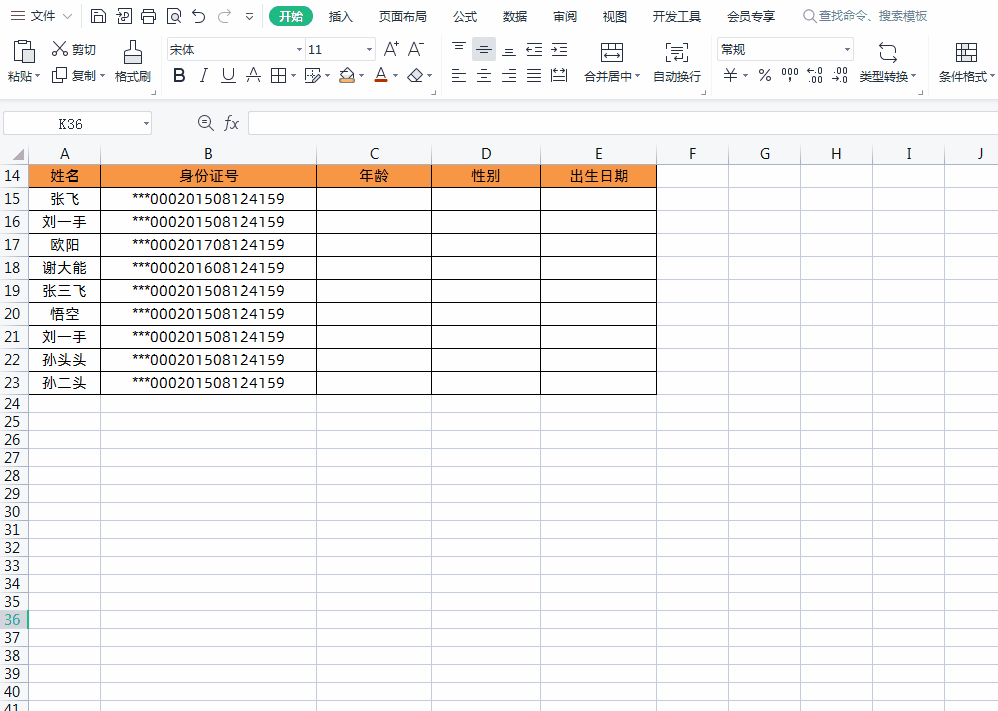Select the Format Painter (格式刷) tool
Screen dimensions: 998x711
132,61
